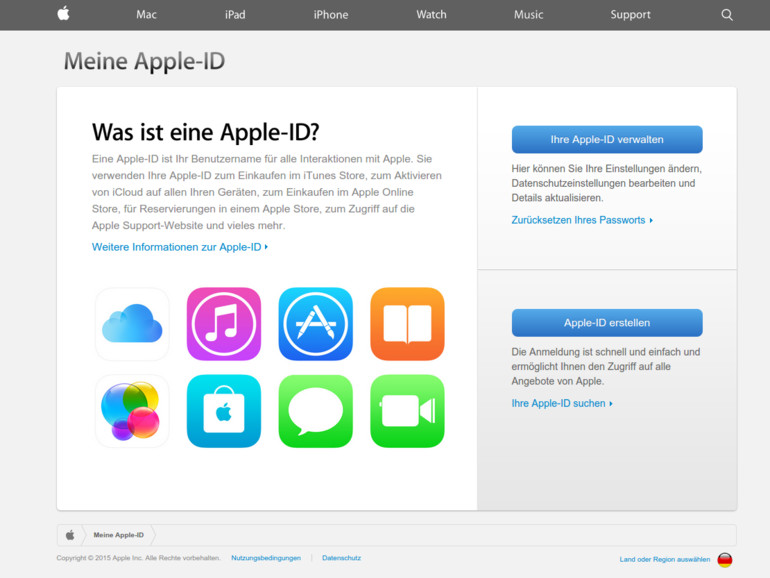Click the blue App Store icon
The height and width of the screenshot is (578, 770).
[x=315, y=324]
